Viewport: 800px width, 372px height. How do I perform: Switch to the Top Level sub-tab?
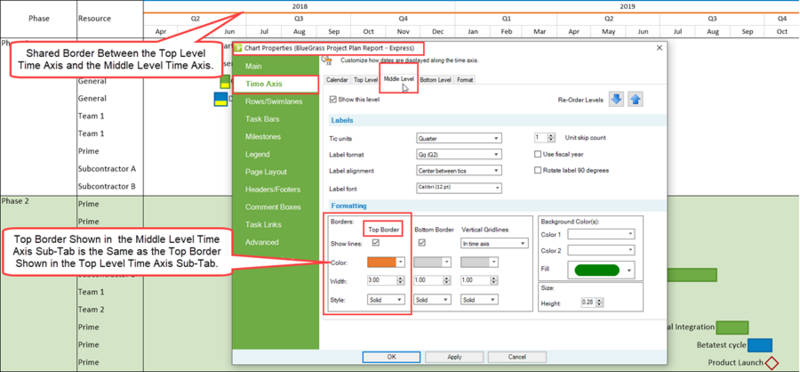click(365, 80)
